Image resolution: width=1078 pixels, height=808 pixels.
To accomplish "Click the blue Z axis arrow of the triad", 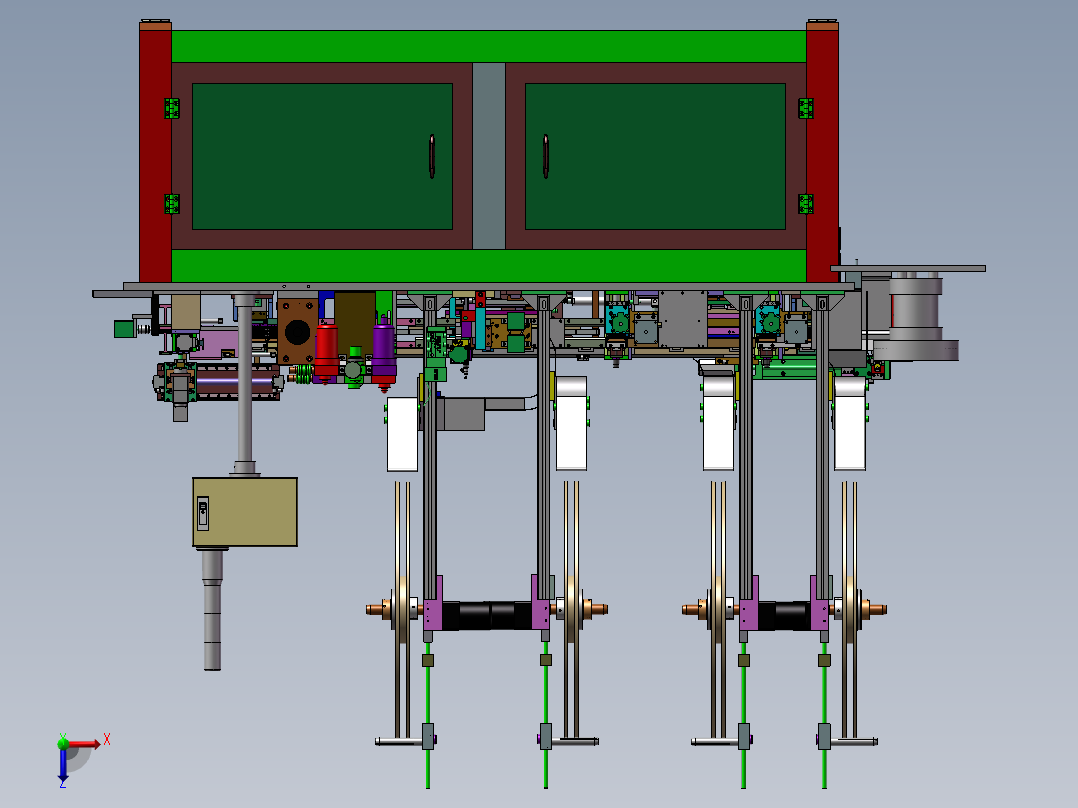I will point(63,764).
